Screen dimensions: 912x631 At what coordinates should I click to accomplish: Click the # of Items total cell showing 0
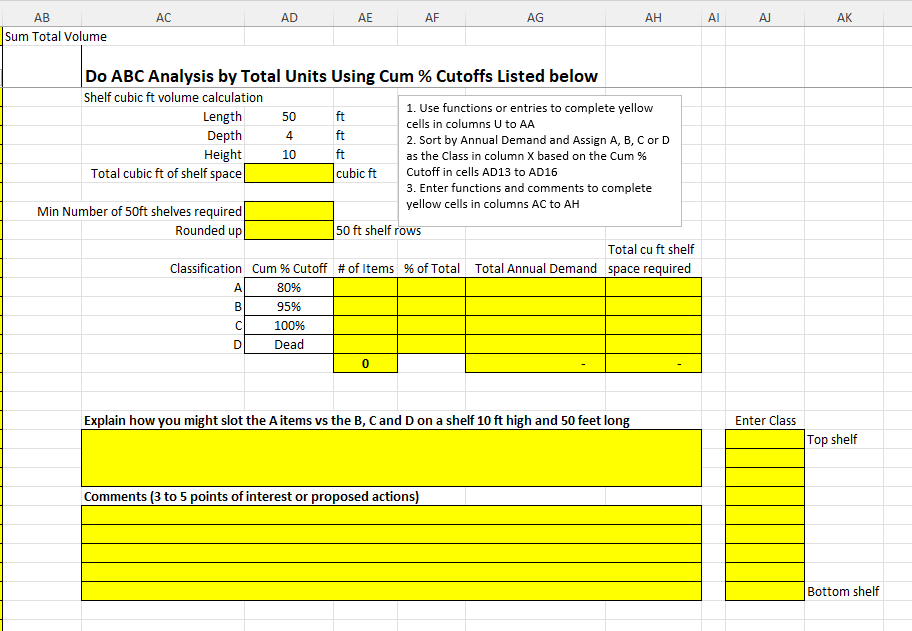pos(365,362)
